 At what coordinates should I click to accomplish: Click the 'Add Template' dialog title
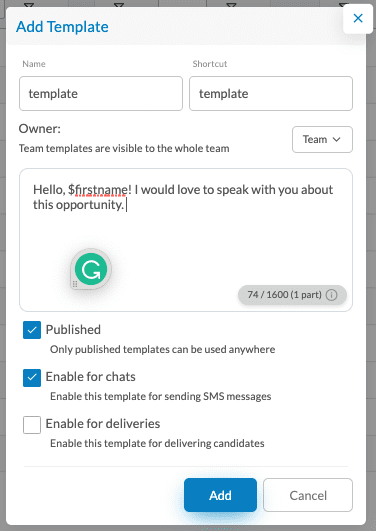click(62, 27)
